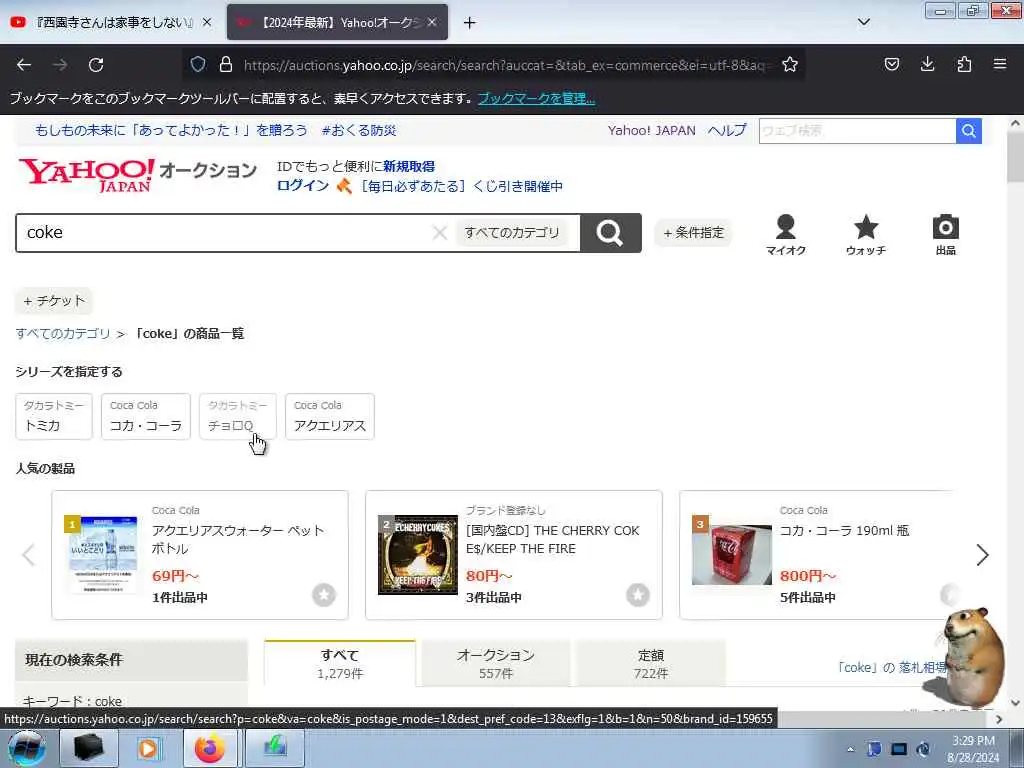The width and height of the screenshot is (1024, 768).
Task: Open the media player taskbar icon
Action: (x=148, y=748)
